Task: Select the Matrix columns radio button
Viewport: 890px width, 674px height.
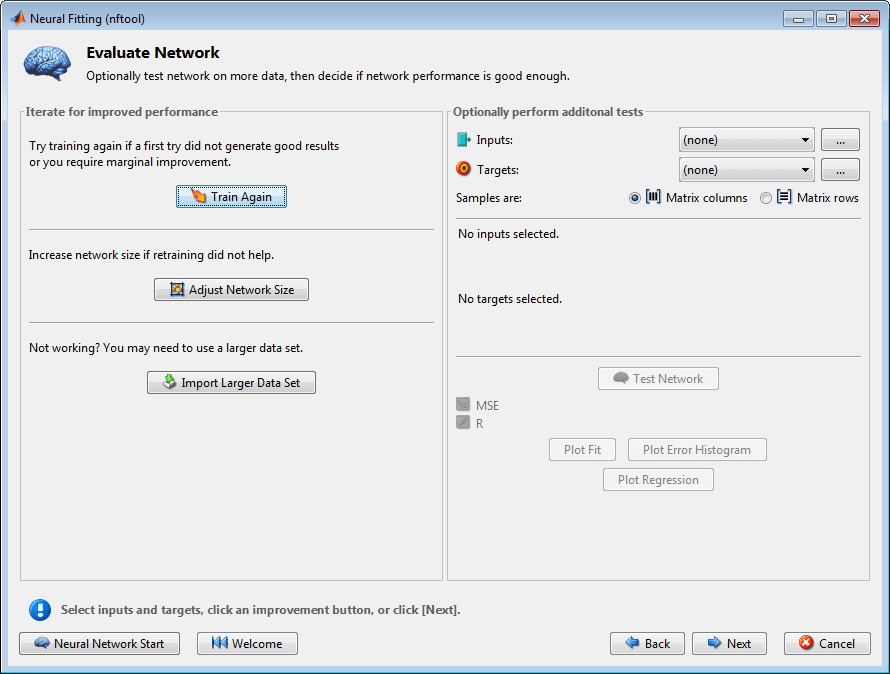Action: (635, 198)
